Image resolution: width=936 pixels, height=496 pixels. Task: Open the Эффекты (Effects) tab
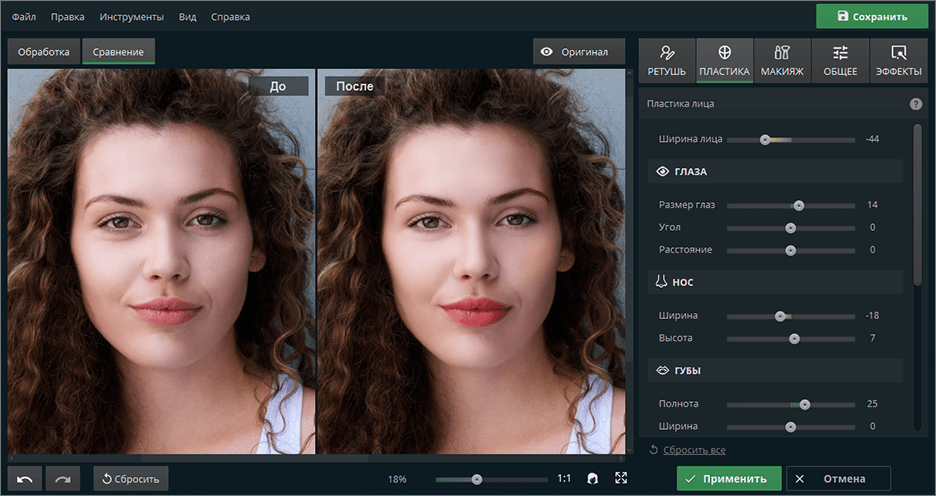[x=898, y=60]
